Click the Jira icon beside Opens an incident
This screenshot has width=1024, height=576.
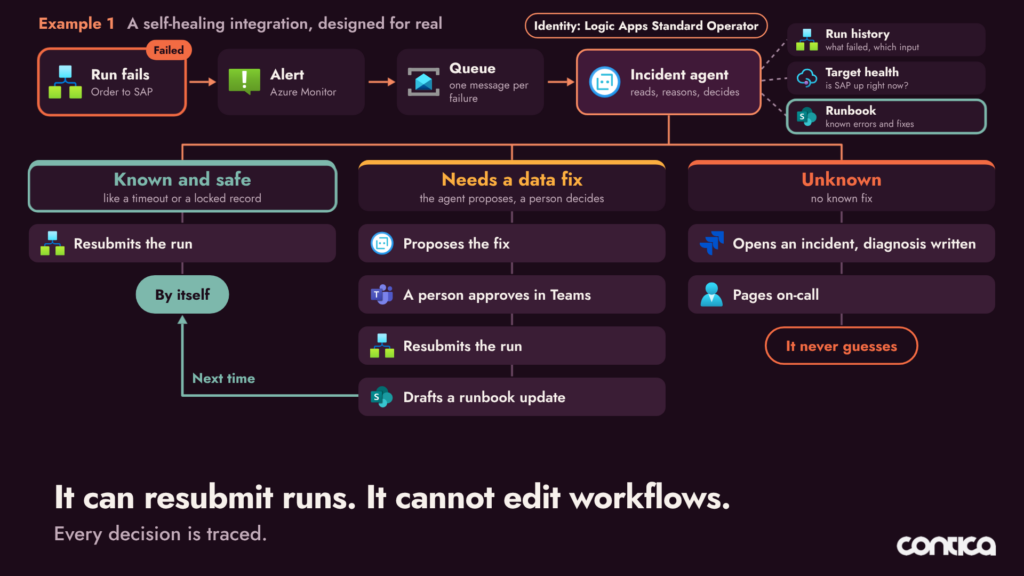point(712,244)
